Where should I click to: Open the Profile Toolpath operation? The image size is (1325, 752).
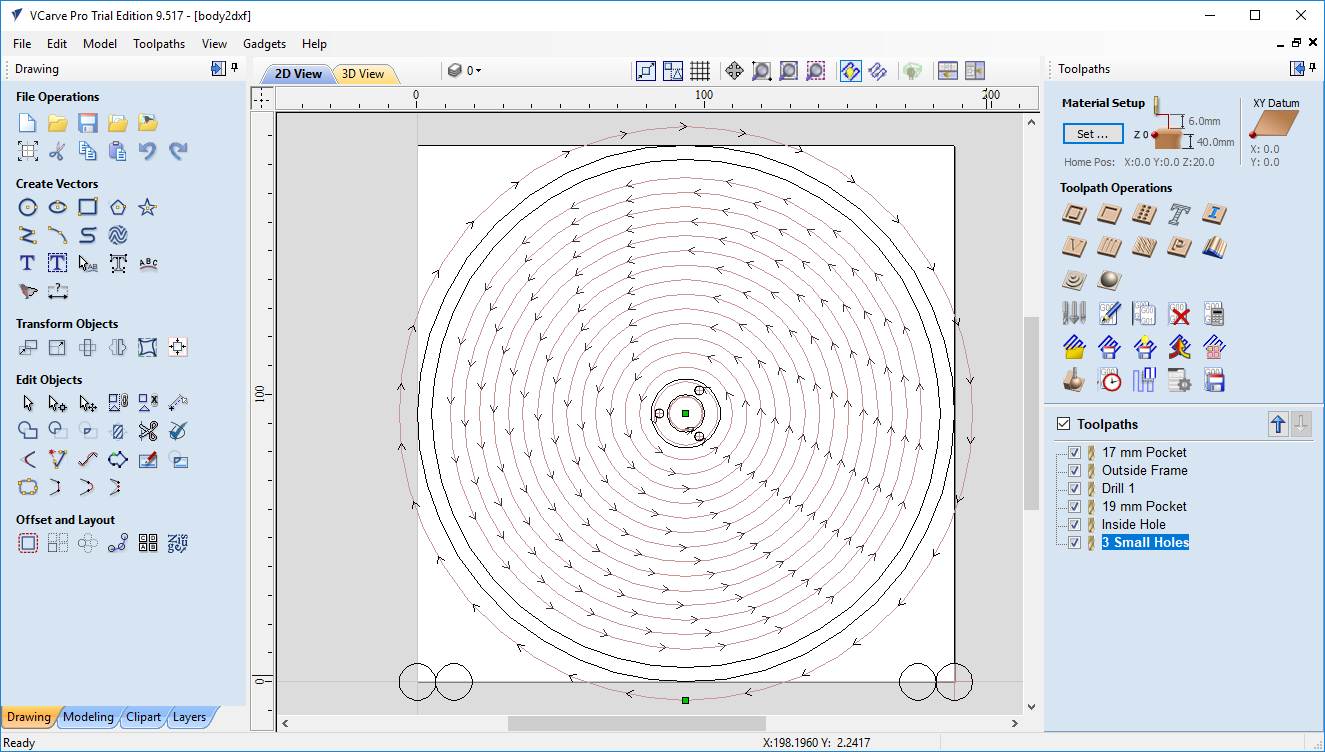pyautogui.click(x=1075, y=214)
